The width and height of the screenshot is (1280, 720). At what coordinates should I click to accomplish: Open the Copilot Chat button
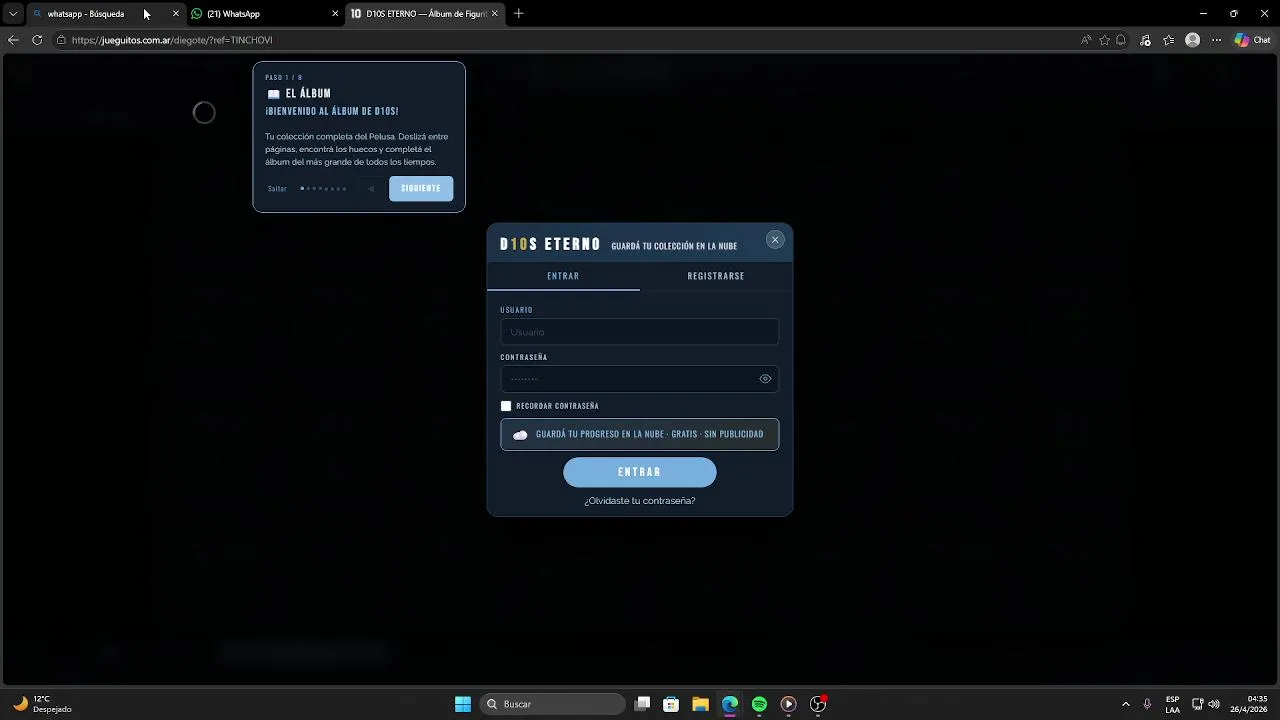(1252, 40)
